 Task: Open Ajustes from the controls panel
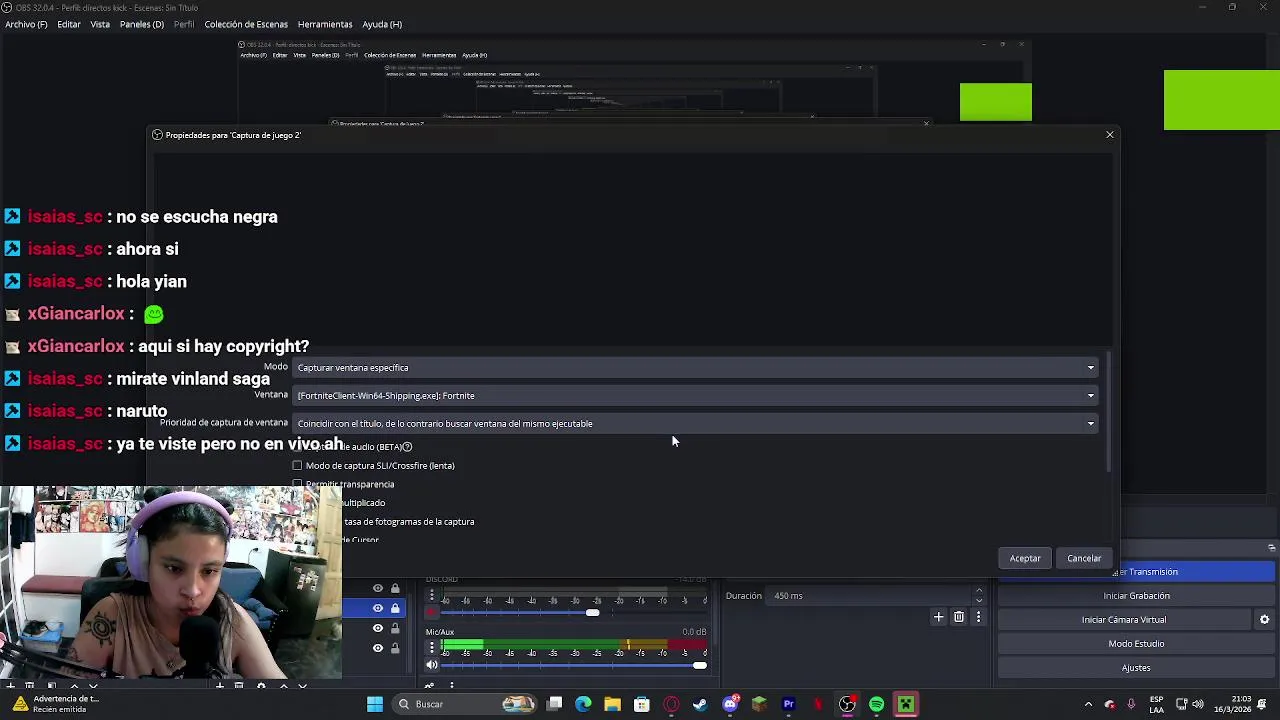(1136, 668)
